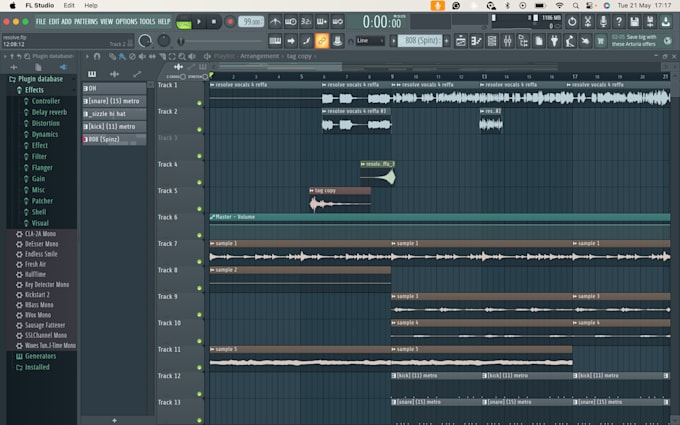Open the VIEW menu
The height and width of the screenshot is (425, 680).
tap(107, 22)
